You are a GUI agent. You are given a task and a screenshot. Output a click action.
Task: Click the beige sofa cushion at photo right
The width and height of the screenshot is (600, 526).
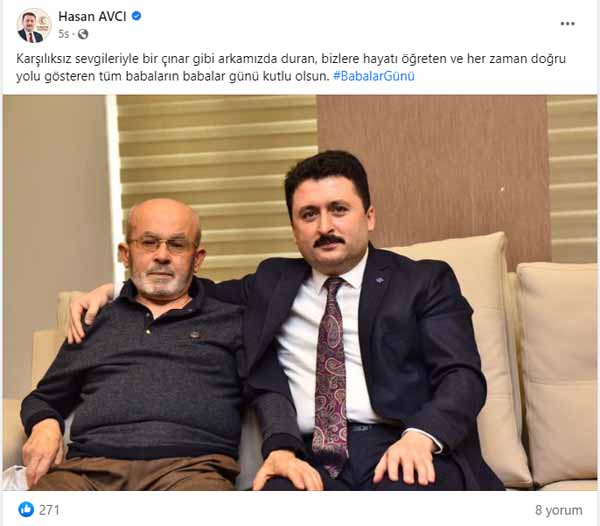pyautogui.click(x=557, y=373)
